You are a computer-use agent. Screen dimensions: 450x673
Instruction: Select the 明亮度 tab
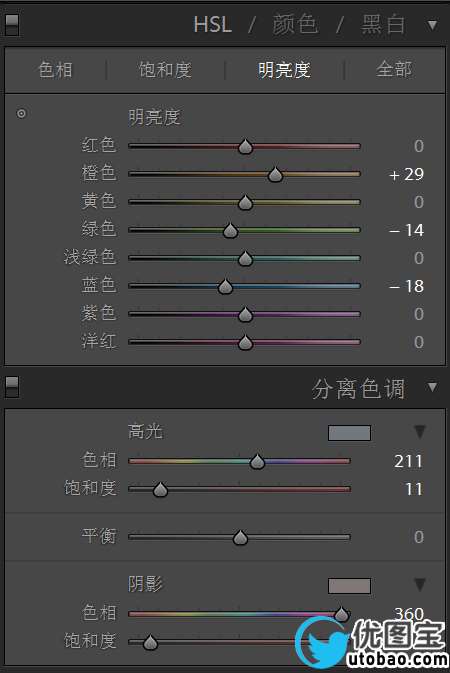[x=284, y=70]
